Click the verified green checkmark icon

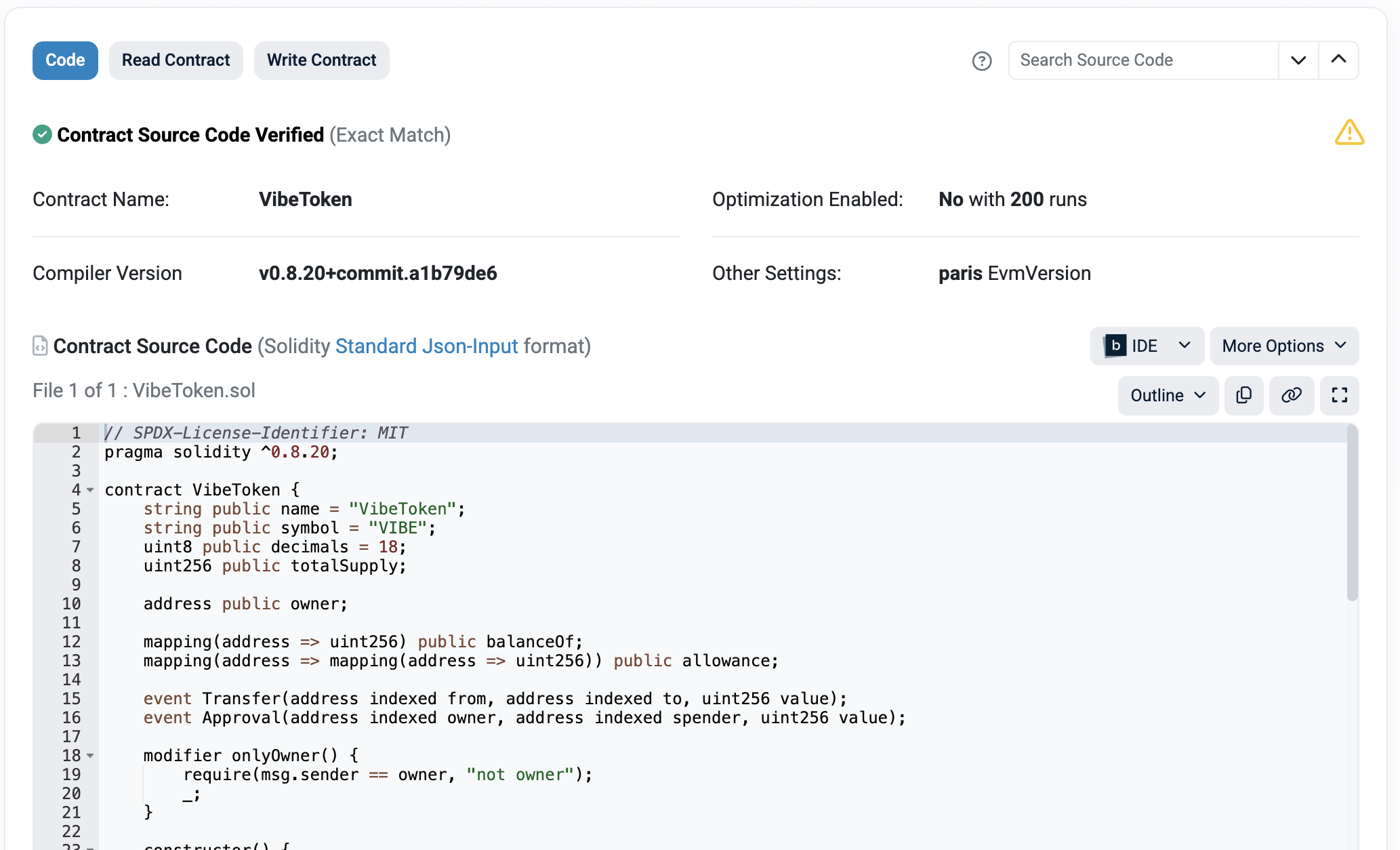click(41, 134)
